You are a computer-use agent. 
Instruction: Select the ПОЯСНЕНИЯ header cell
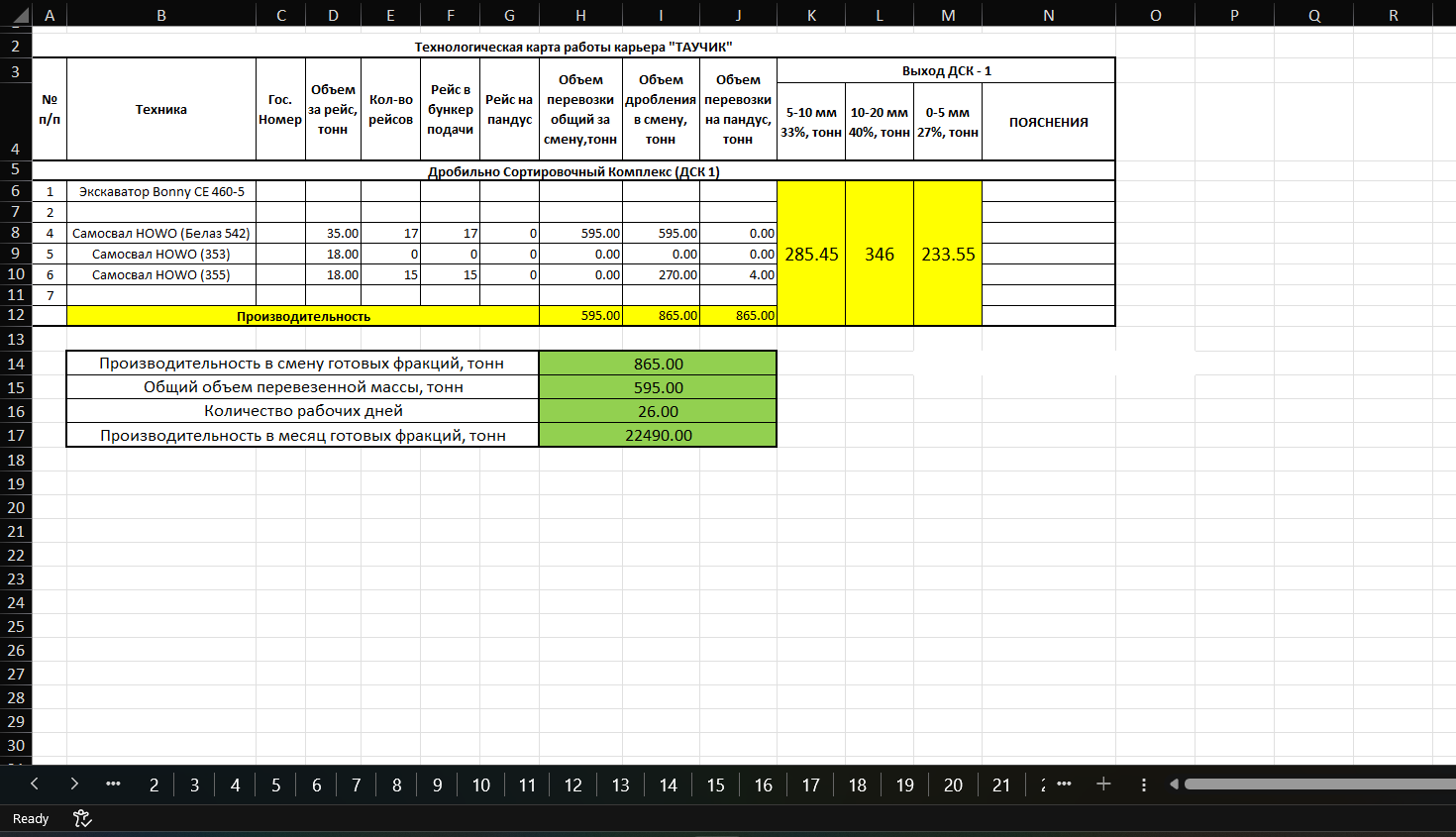(x=1048, y=122)
